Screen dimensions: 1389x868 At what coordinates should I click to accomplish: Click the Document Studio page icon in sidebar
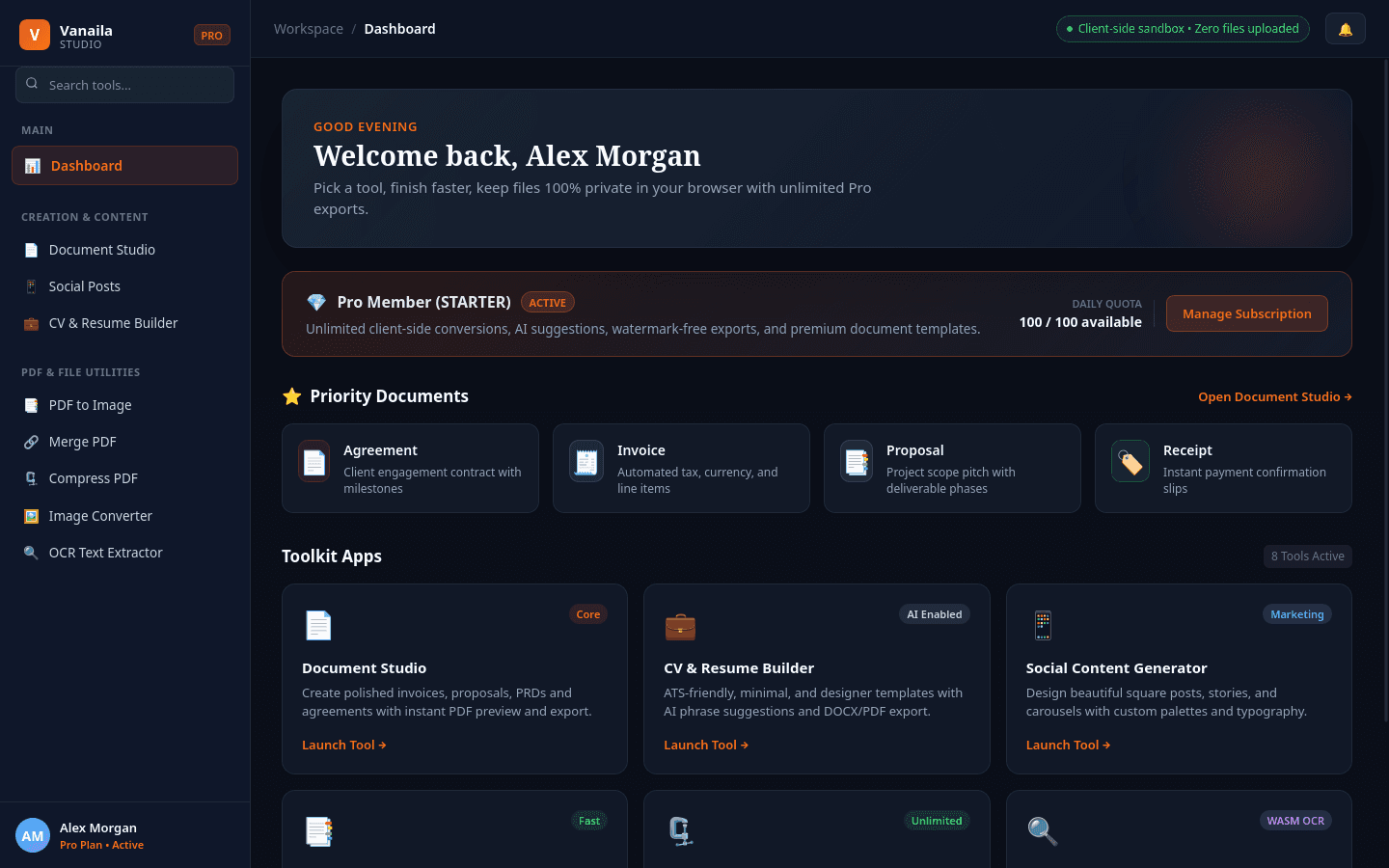(31, 250)
